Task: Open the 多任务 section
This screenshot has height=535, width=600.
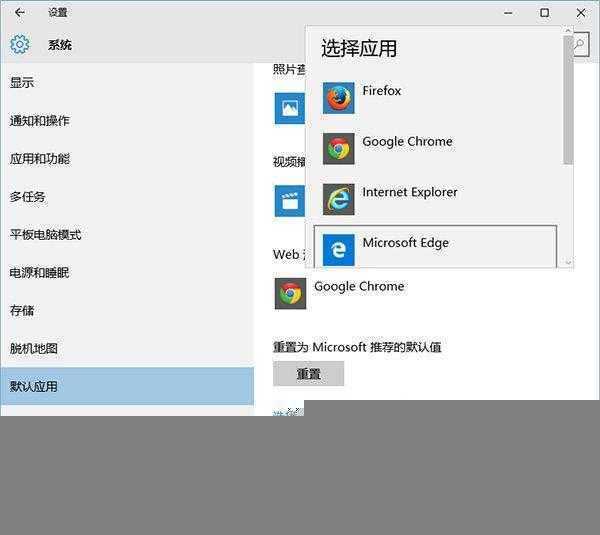Action: tap(127, 197)
